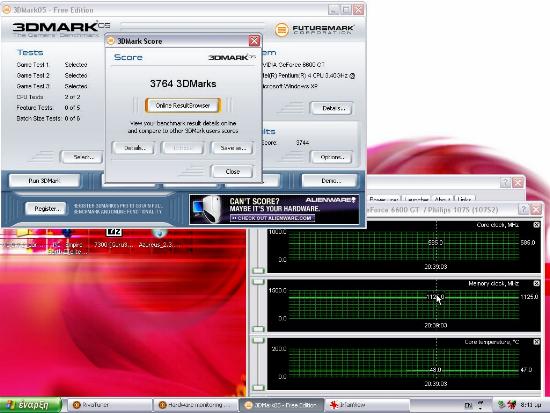Switch to the Power user tab in RivaTuner
The image size is (550, 413).
pos(383,199)
